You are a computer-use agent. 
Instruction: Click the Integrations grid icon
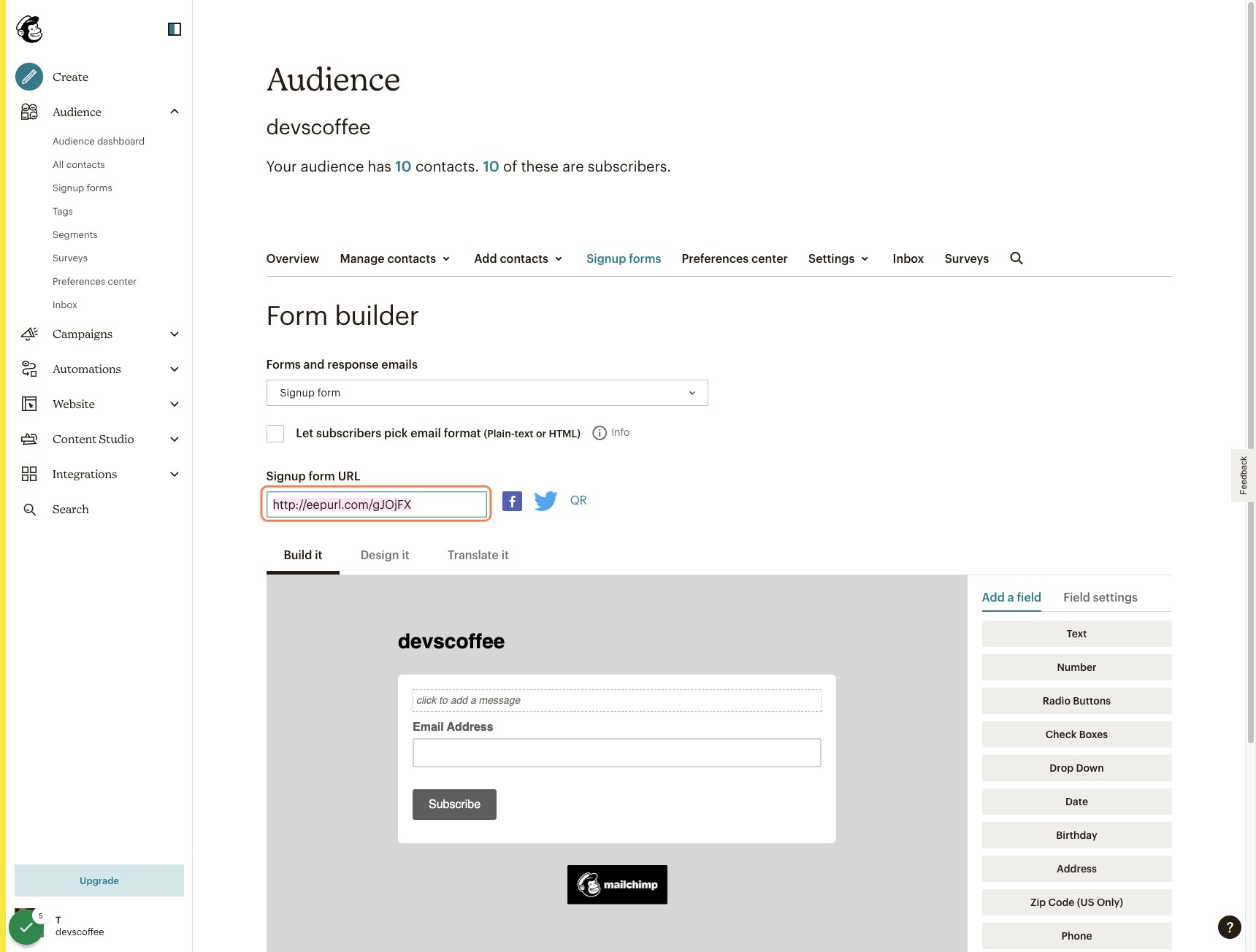coord(29,474)
